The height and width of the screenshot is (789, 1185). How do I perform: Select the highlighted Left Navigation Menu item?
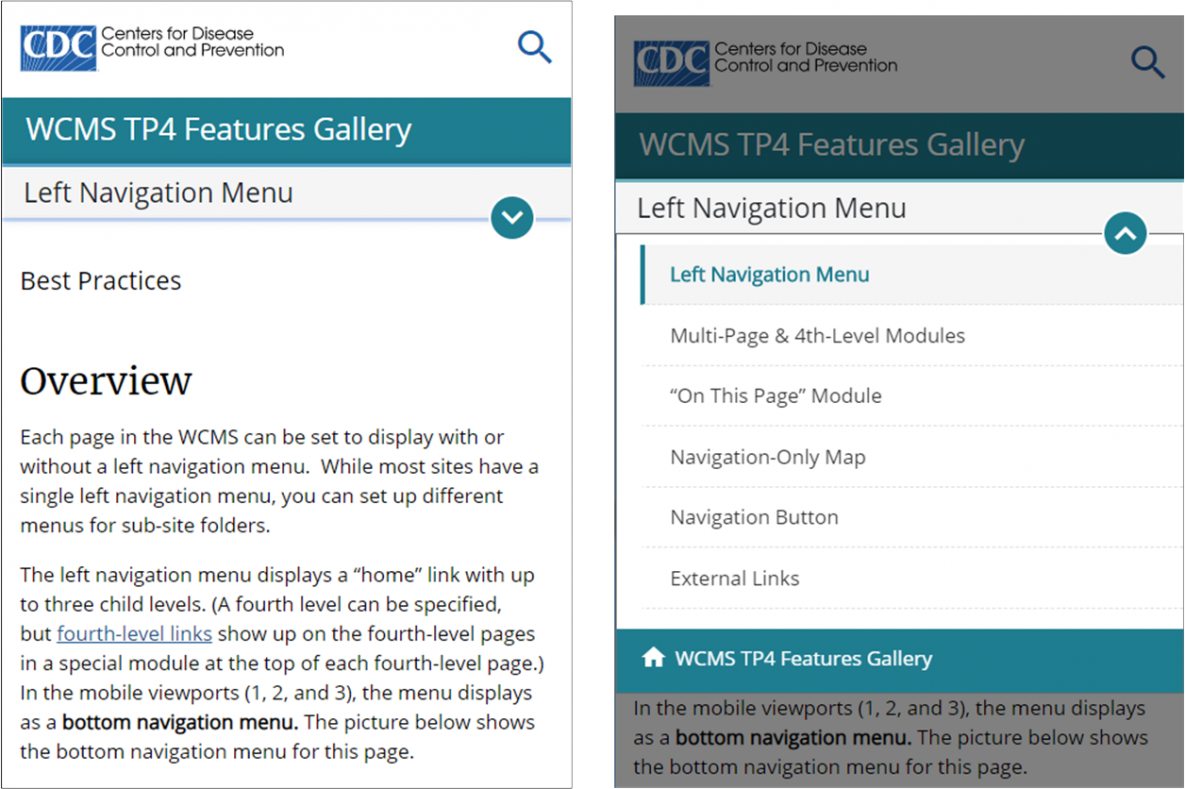(x=768, y=274)
